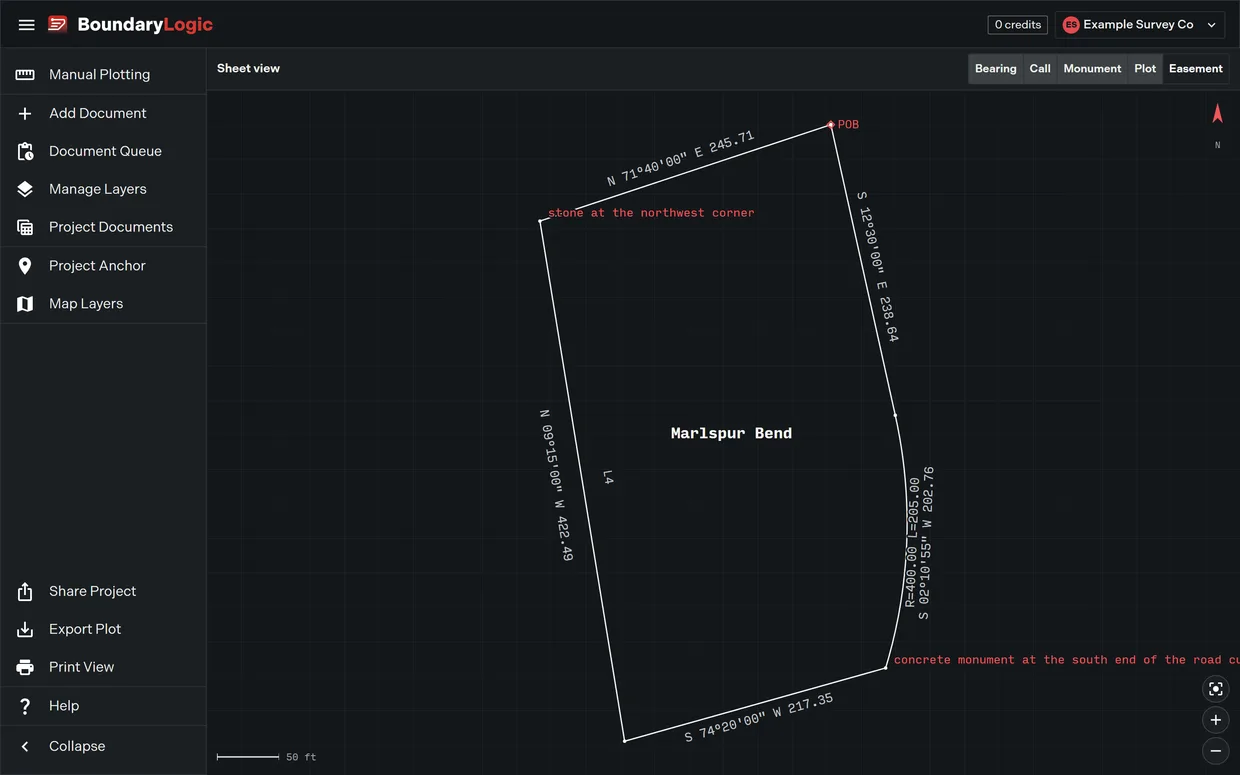Click the ES account avatar
The image size is (1240, 775).
pyautogui.click(x=1071, y=25)
